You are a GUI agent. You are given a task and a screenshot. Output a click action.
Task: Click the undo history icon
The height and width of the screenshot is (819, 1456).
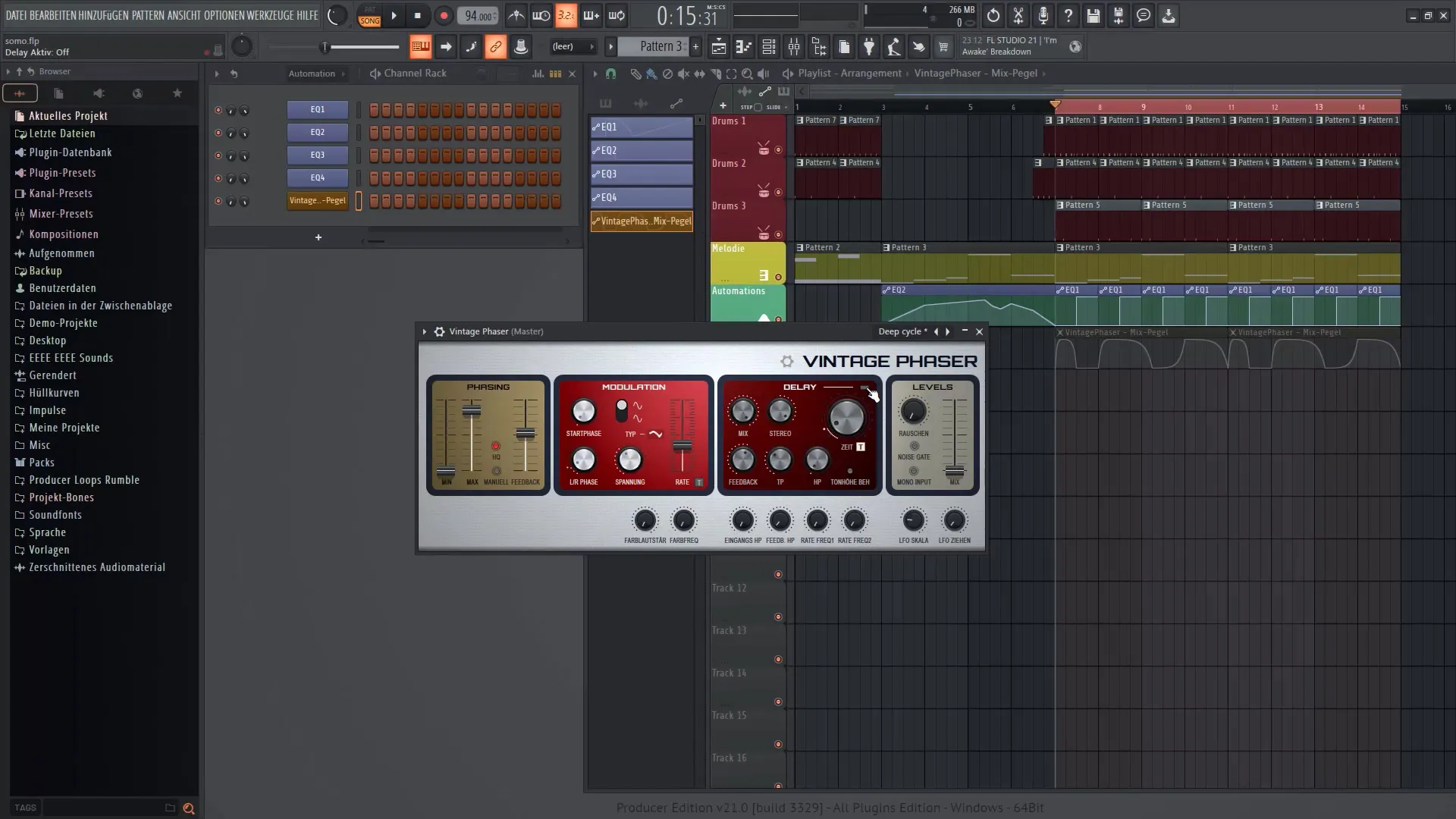coord(993,15)
